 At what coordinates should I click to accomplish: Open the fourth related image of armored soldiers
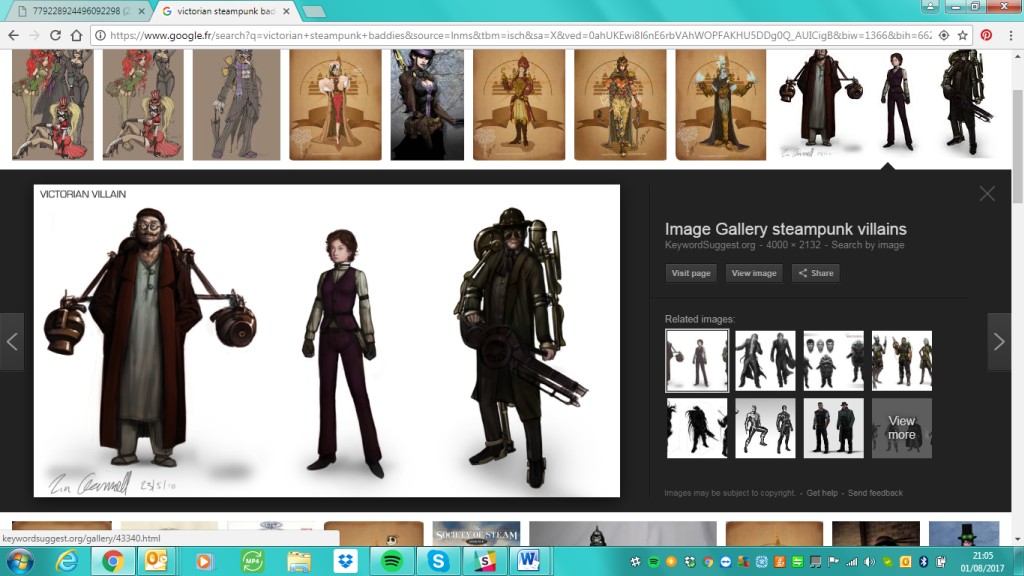pos(902,360)
